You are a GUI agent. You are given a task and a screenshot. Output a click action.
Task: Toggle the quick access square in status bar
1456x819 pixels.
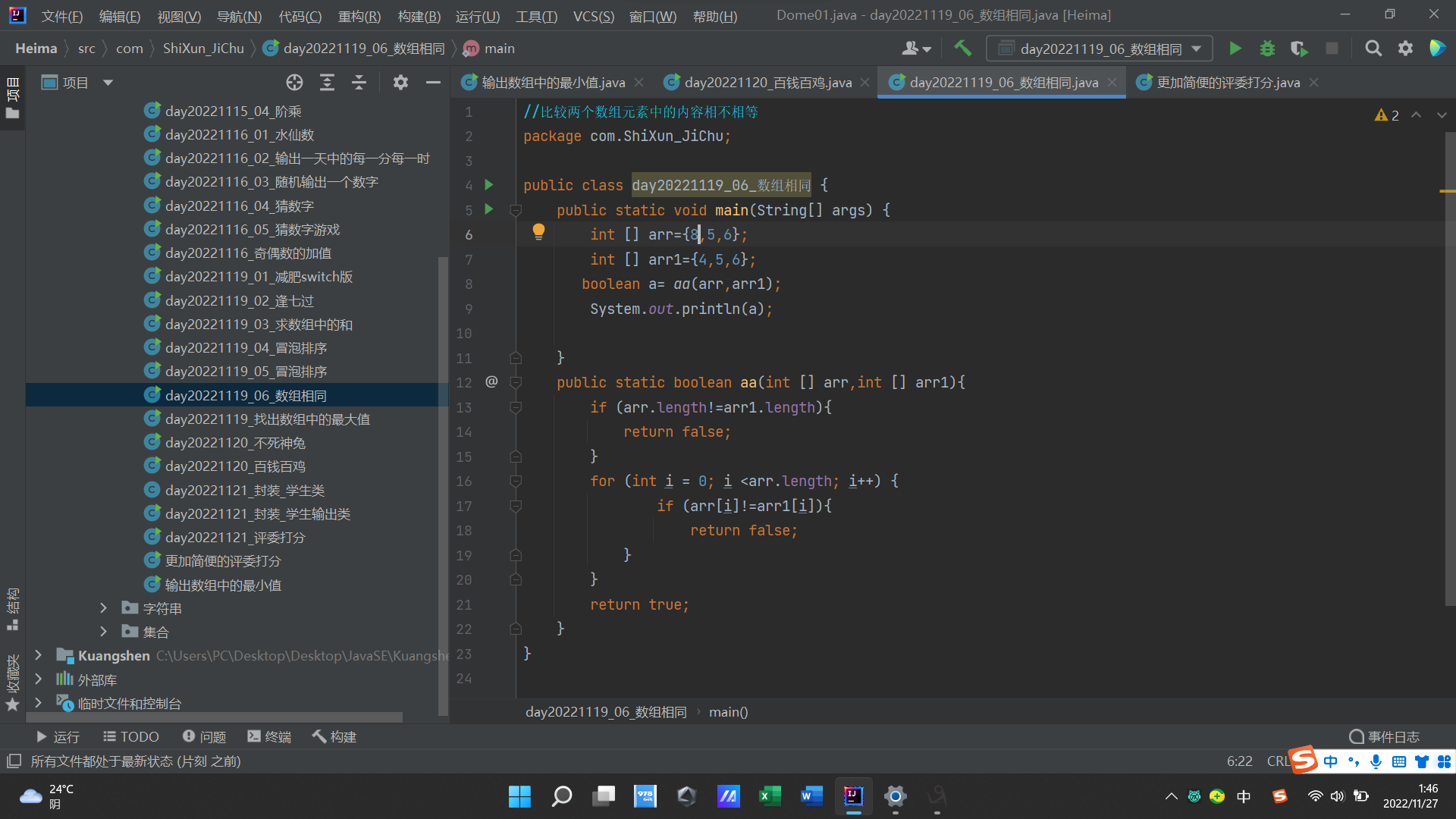tap(14, 761)
